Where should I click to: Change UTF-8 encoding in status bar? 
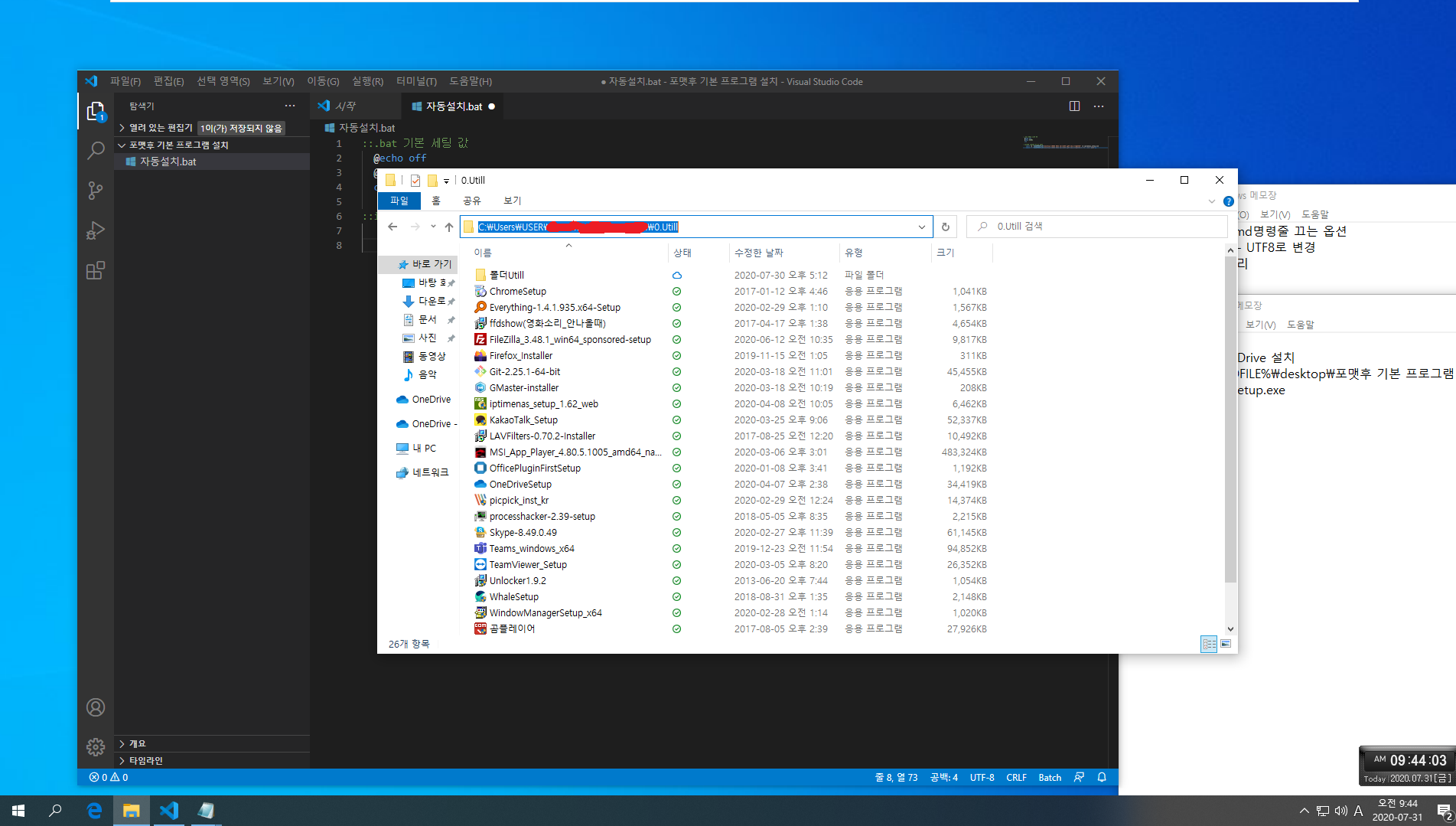[x=982, y=777]
